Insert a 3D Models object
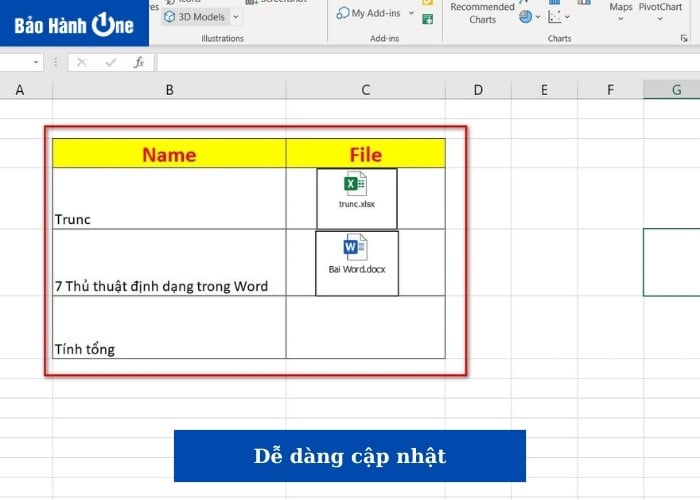This screenshot has width=700, height=500. pos(195,17)
